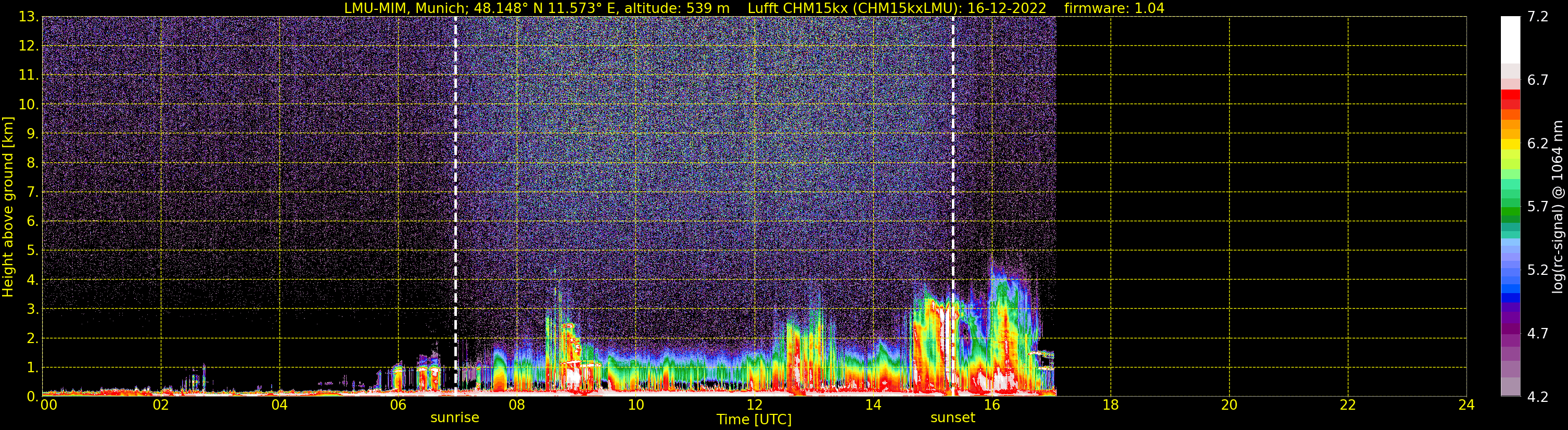Click height axis tick '11.'
The width and height of the screenshot is (1568, 430).
coord(28,75)
